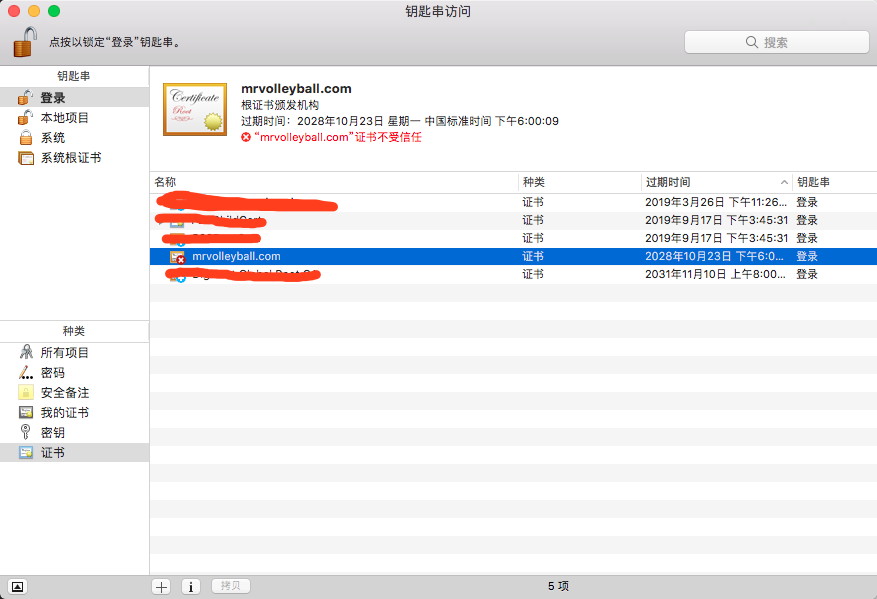This screenshot has width=877, height=599.
Task: Click the 根证书颁发机构 label
Action: point(280,105)
